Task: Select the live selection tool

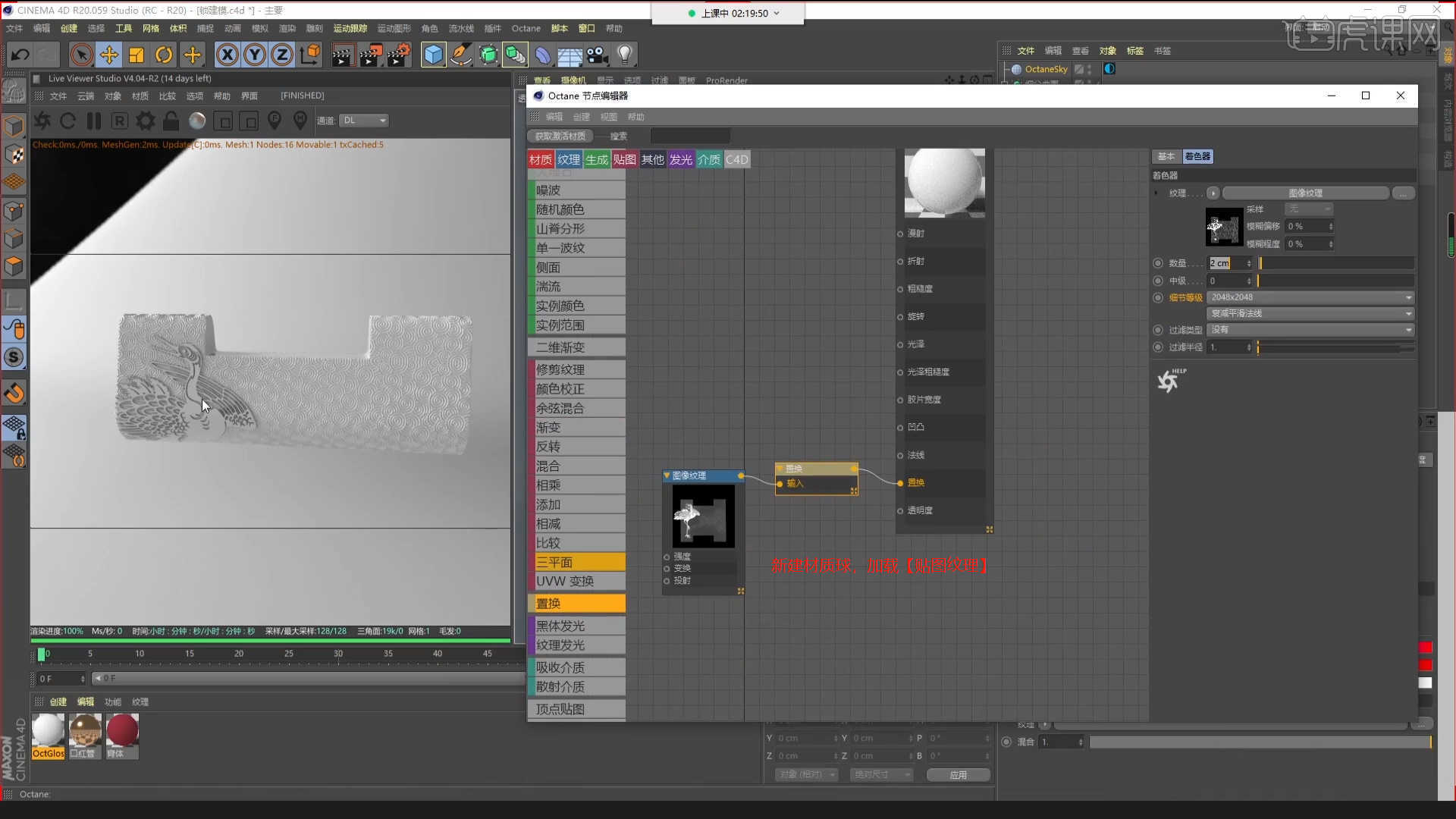Action: coord(81,55)
